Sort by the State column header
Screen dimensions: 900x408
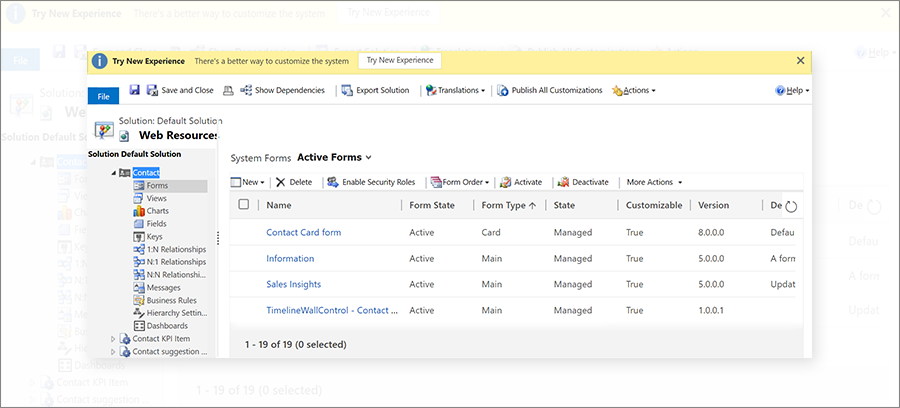click(x=564, y=205)
